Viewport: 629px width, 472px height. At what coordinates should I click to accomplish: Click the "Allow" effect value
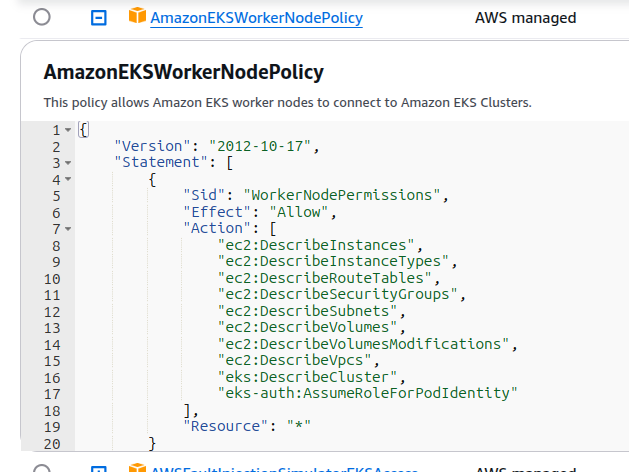pyautogui.click(x=299, y=212)
